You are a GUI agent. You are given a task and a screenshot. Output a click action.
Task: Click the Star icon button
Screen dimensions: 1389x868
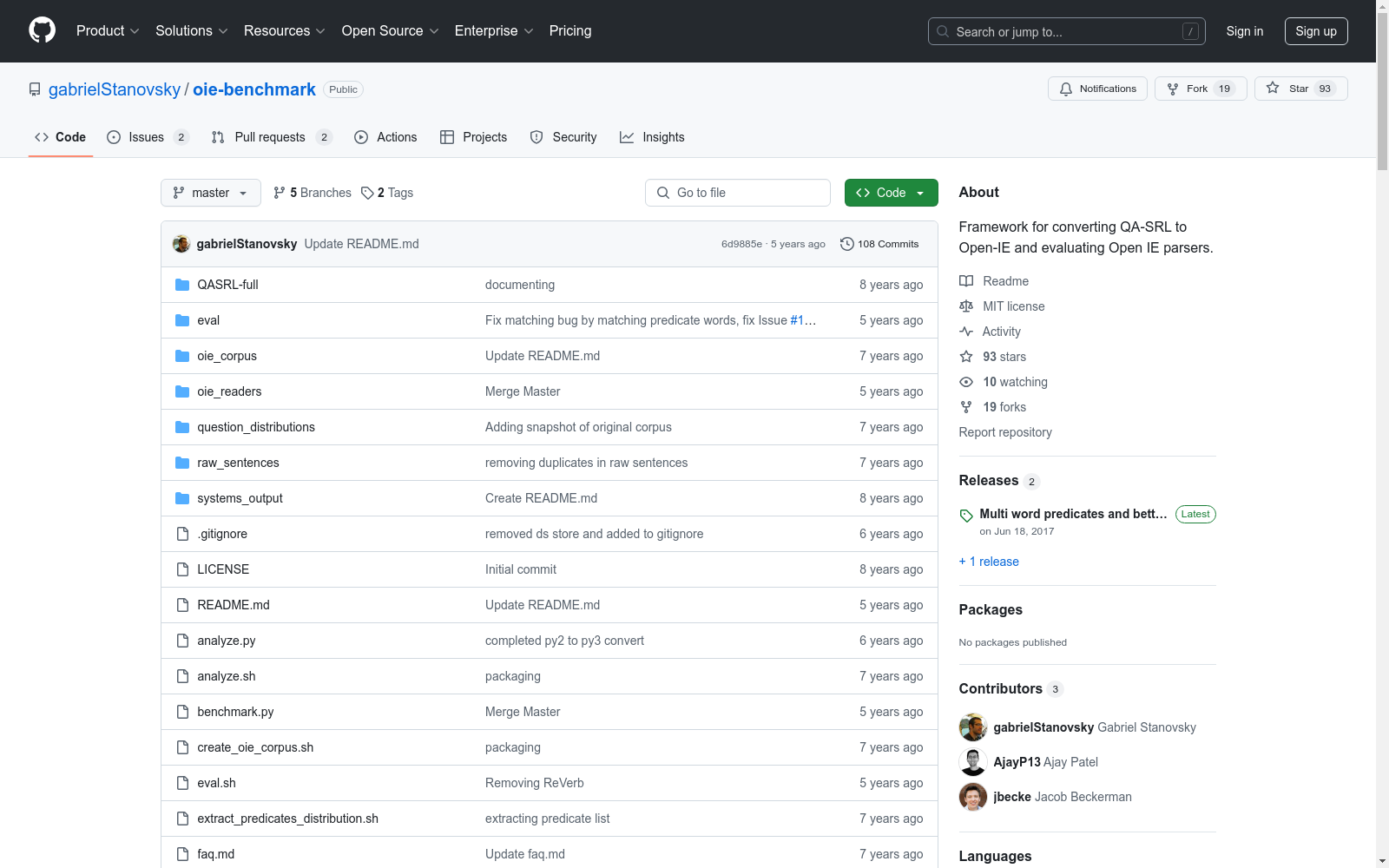(1300, 89)
